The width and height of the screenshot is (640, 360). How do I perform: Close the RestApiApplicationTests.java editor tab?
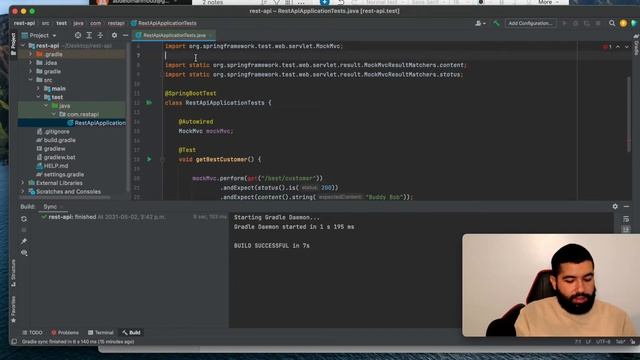click(211, 36)
